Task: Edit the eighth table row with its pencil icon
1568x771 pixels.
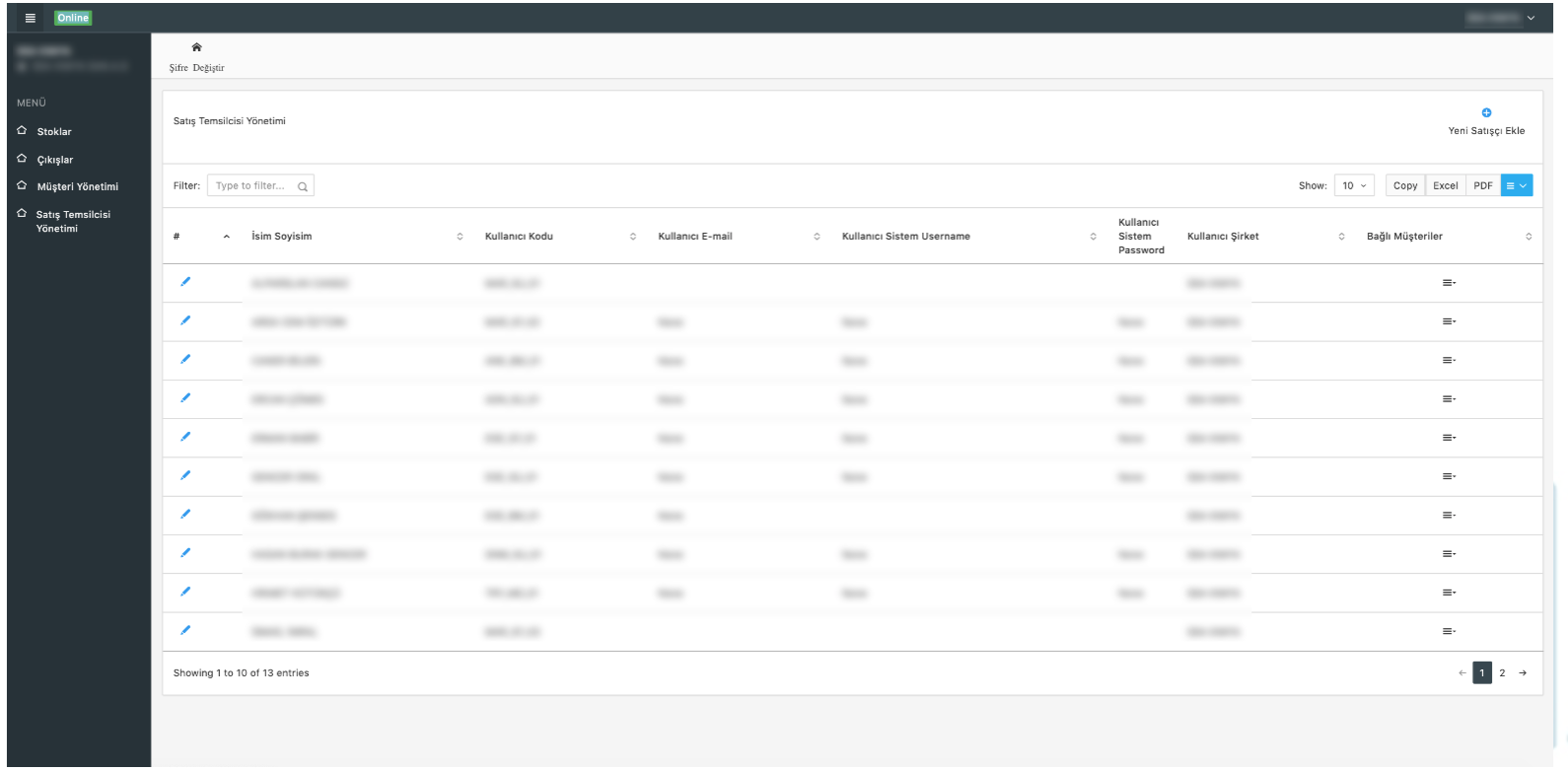Action: 185,553
